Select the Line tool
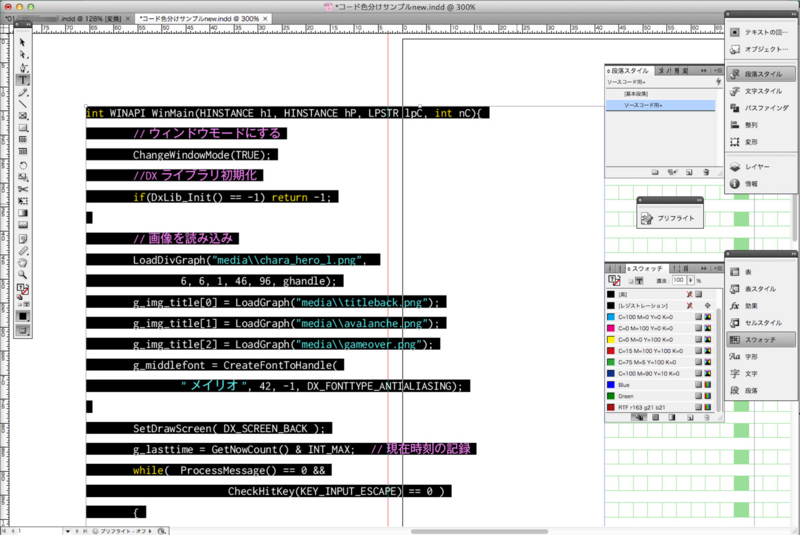Viewport: 800px width, 535px height. click(x=23, y=104)
